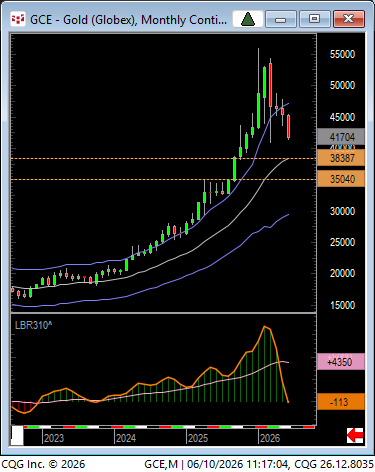Click the 50000 price scale label
Screen dimensions: 375x472
pos(342,85)
